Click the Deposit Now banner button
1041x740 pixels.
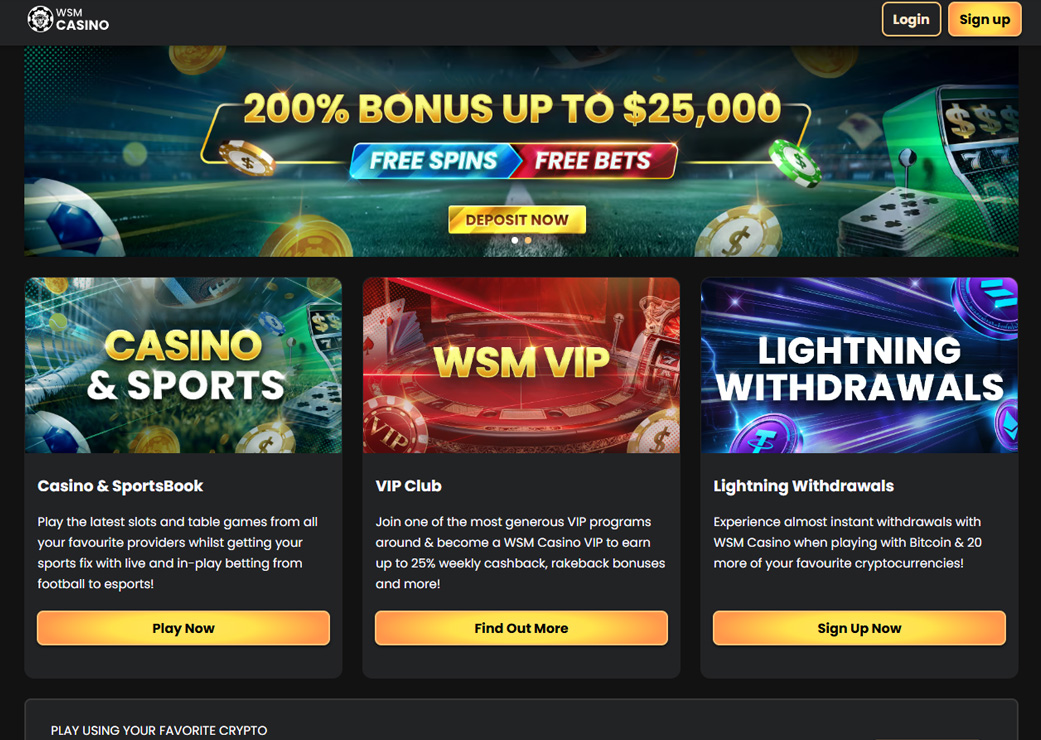tap(517, 220)
